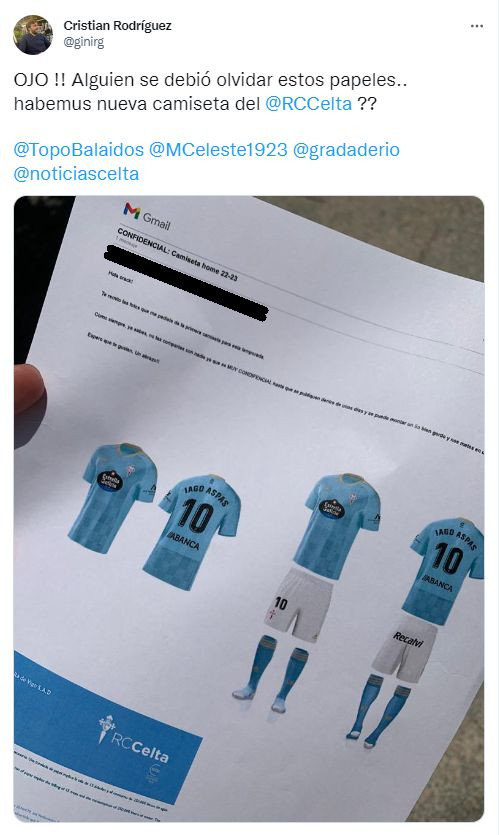The image size is (499, 835).
Task: Open the three-dot more options menu
Action: point(477,27)
